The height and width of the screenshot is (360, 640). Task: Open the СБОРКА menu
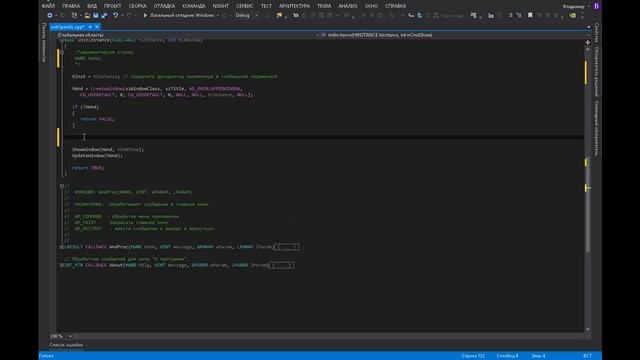(138, 6)
